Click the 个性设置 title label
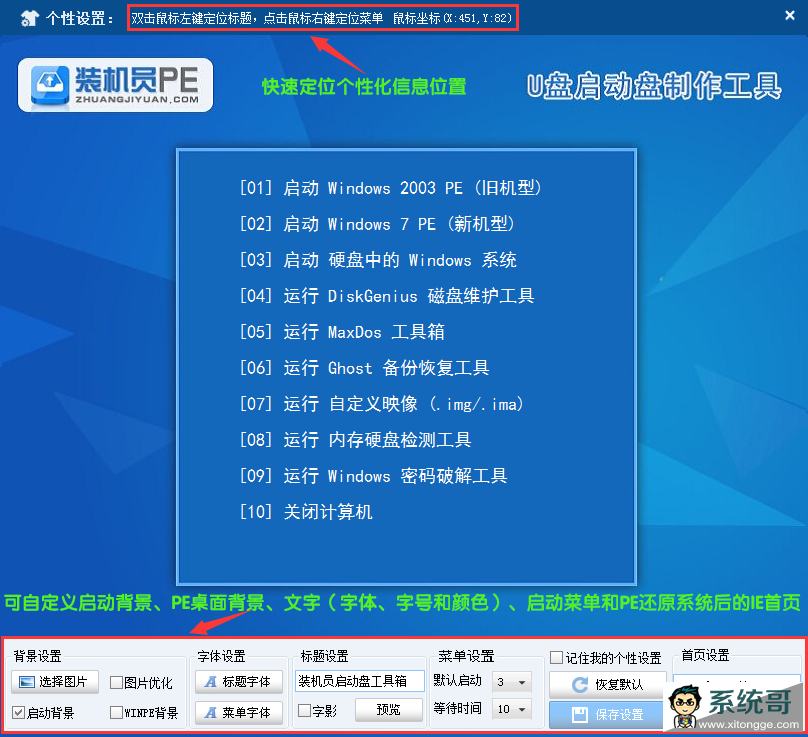This screenshot has height=737, width=808. coord(79,19)
